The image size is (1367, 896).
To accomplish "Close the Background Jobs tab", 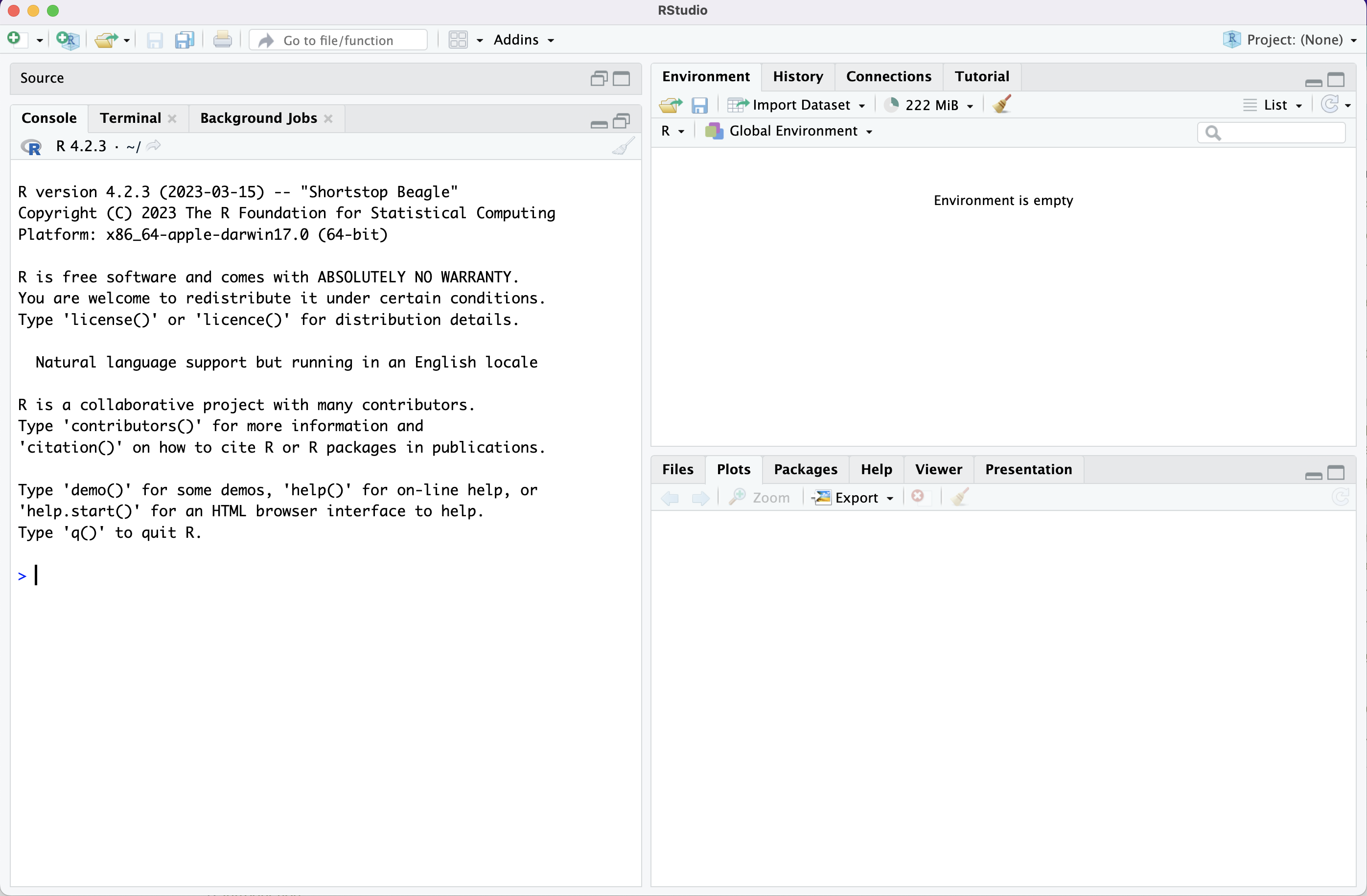I will [x=328, y=118].
